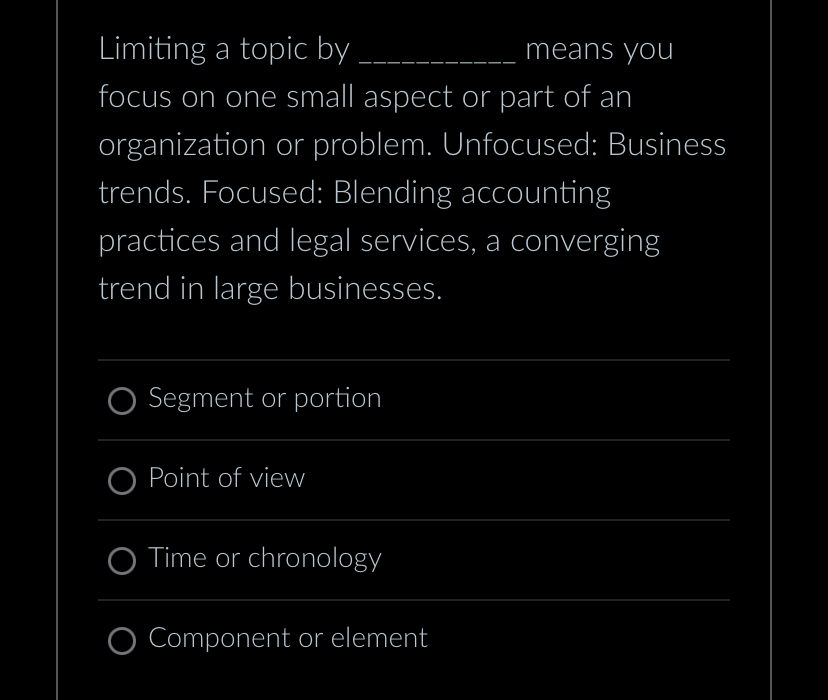The image size is (828, 700).
Task: Select the "Component or element" radio button
Action: (122, 641)
